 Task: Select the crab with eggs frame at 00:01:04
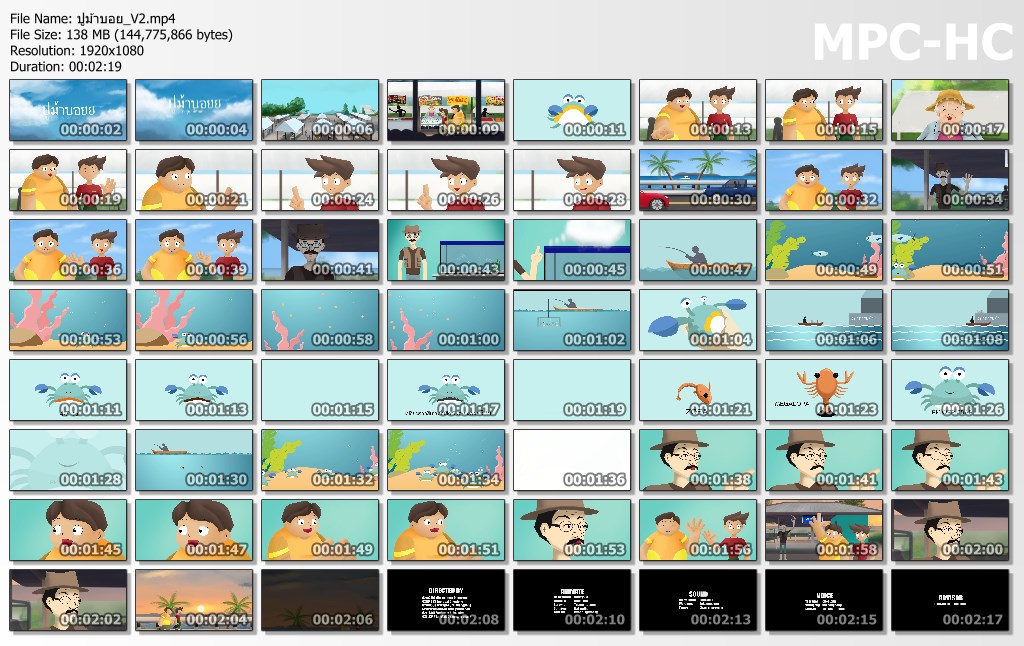pyautogui.click(x=698, y=321)
